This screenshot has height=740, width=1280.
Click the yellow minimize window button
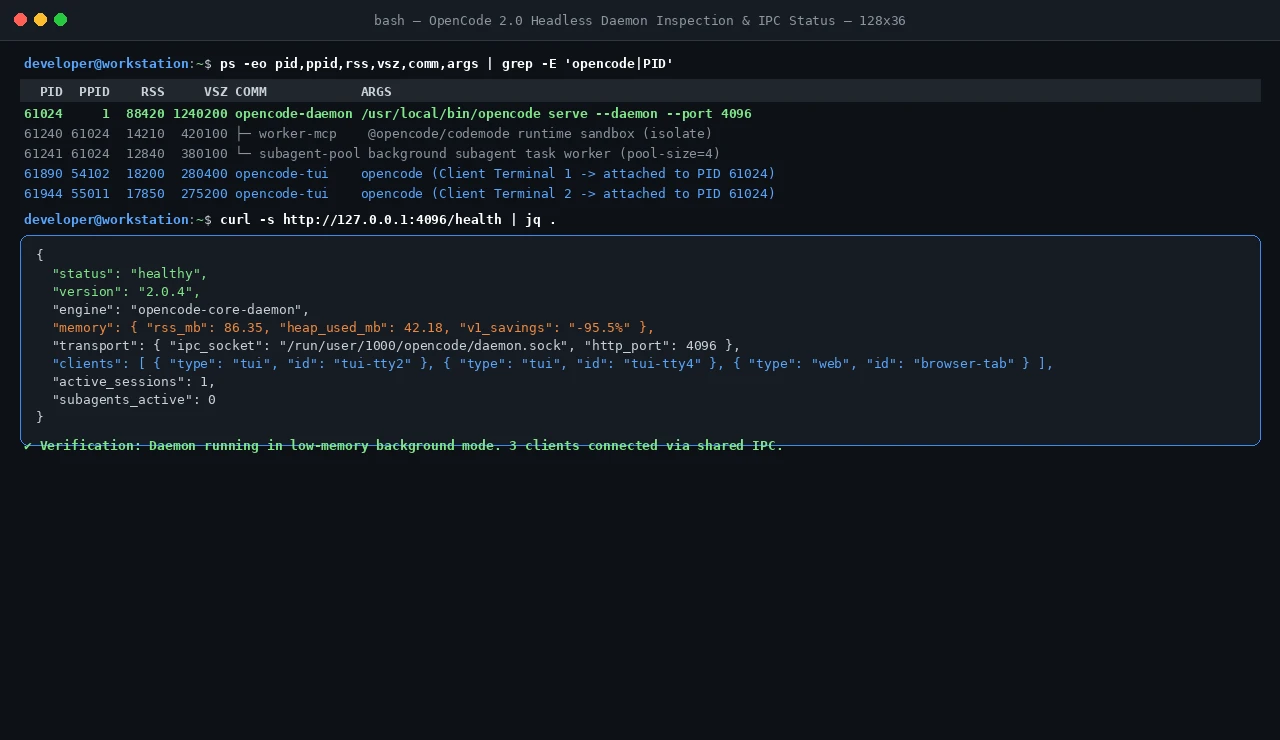pos(40,20)
